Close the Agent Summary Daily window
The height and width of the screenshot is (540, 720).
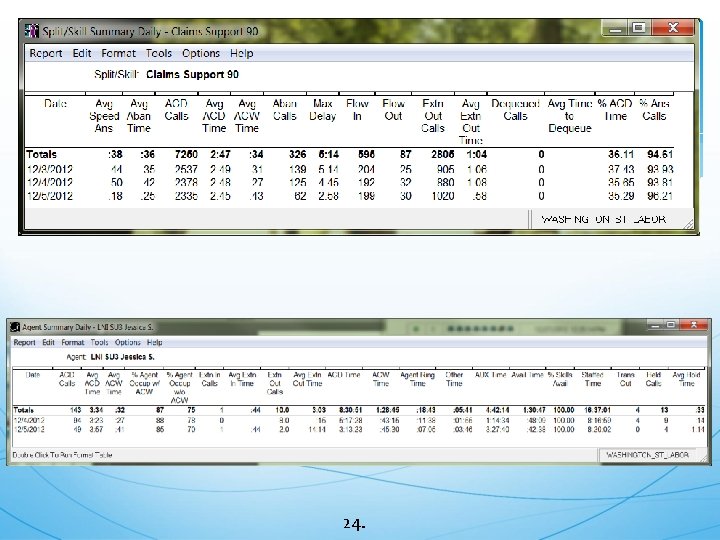click(x=694, y=325)
